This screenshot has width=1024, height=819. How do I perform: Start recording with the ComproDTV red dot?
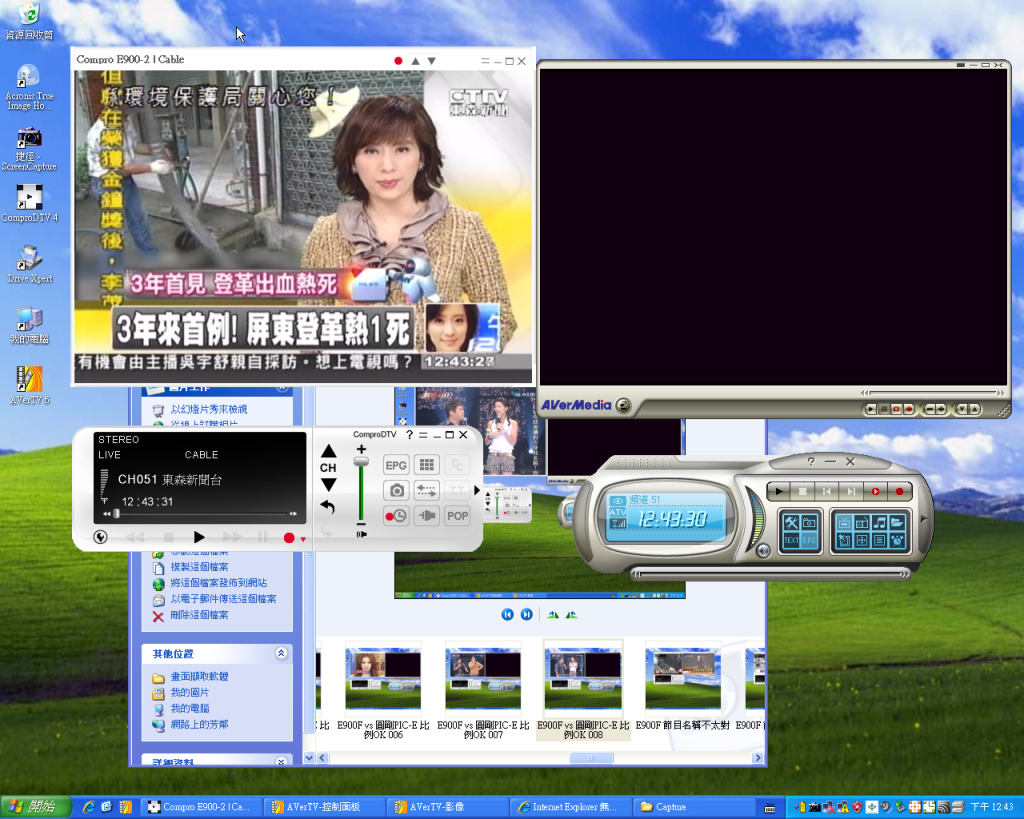[289, 538]
